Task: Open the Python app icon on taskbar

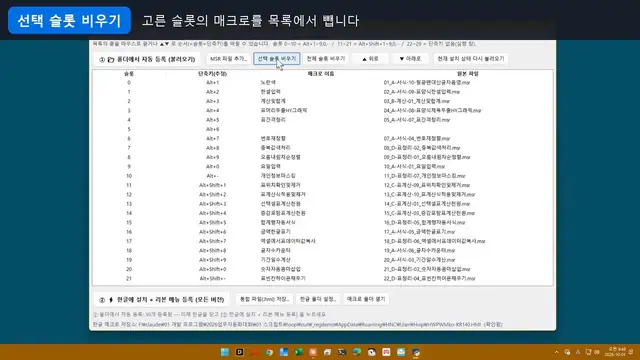Action: coord(416,352)
